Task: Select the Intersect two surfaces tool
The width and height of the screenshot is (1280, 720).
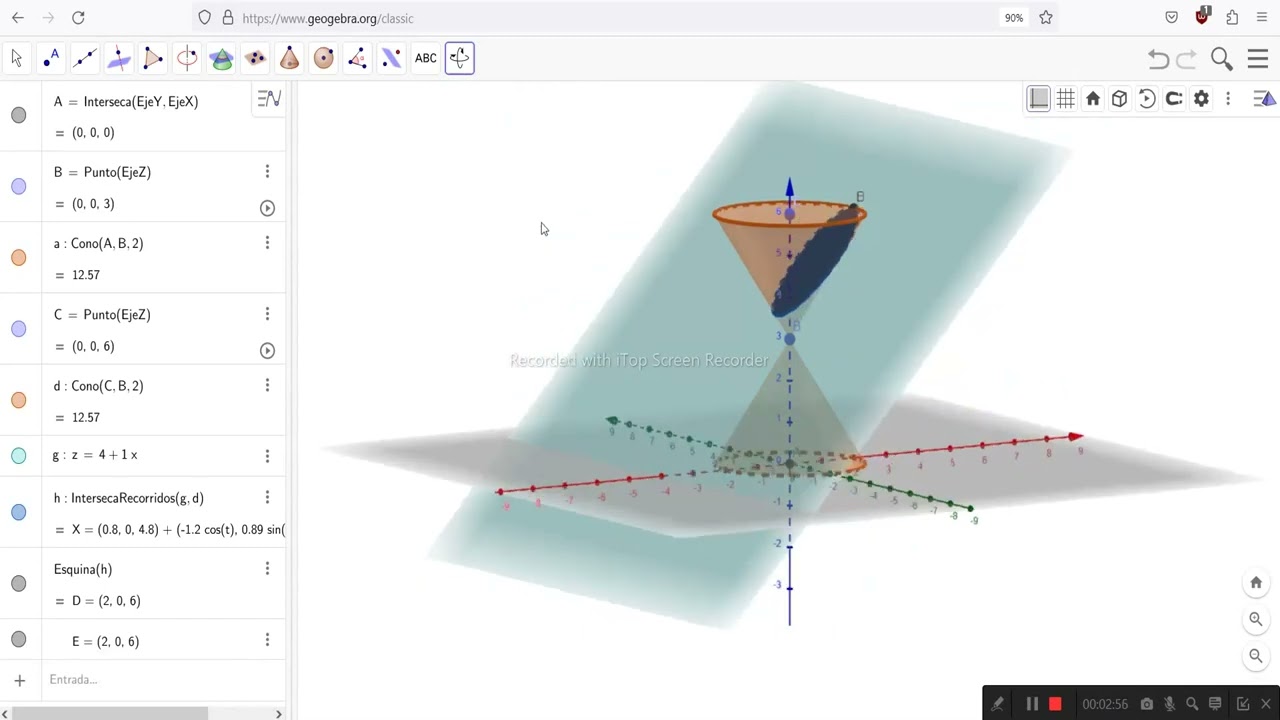Action: pyautogui.click(x=221, y=58)
